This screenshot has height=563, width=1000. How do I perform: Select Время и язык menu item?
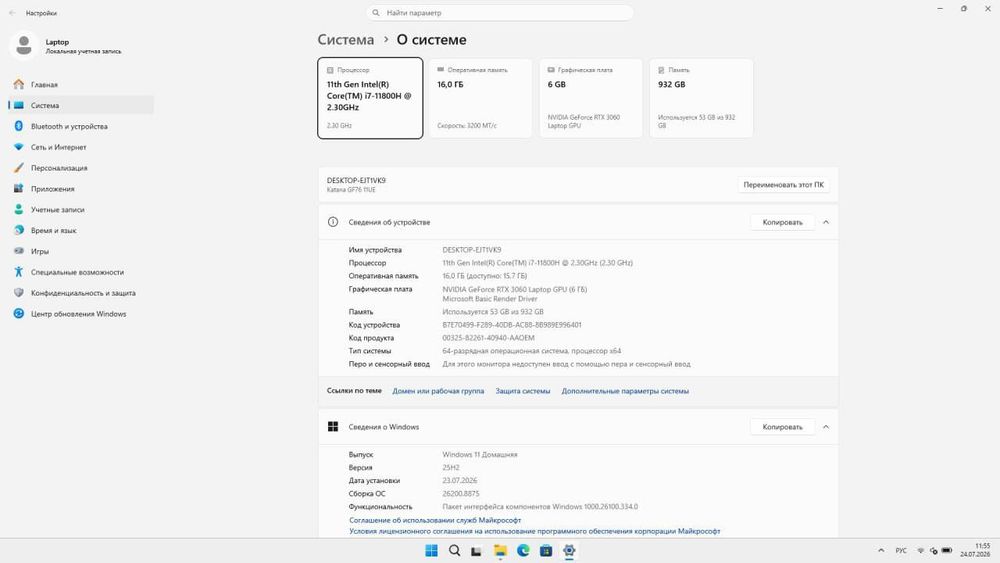tap(81, 230)
